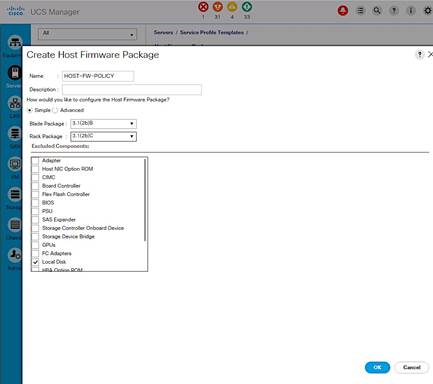Screen dimensions: 433x384
Task: Click the Cisco logo
Action: pos(15,11)
